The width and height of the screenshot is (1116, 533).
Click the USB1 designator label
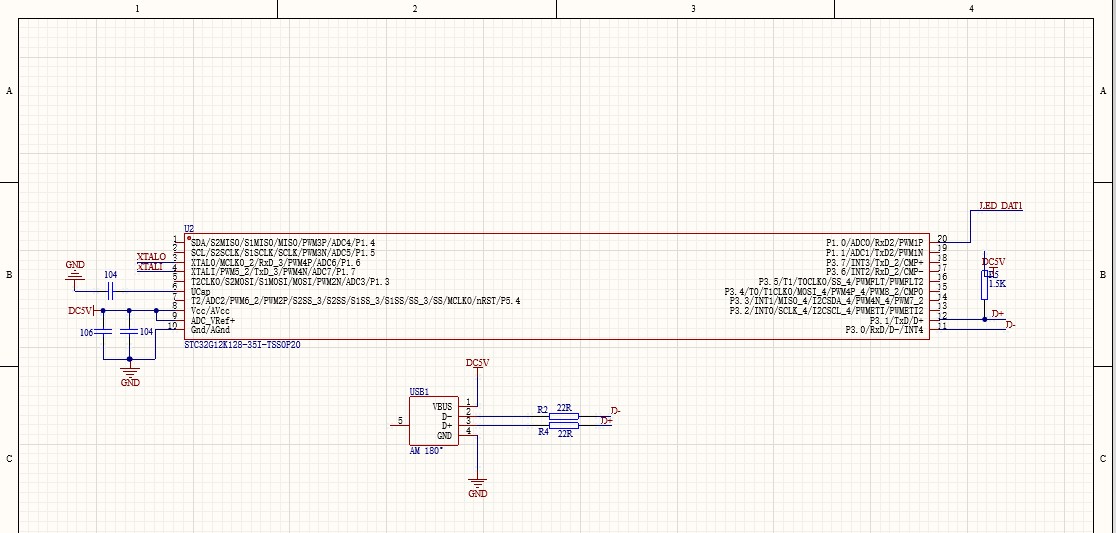click(x=419, y=392)
